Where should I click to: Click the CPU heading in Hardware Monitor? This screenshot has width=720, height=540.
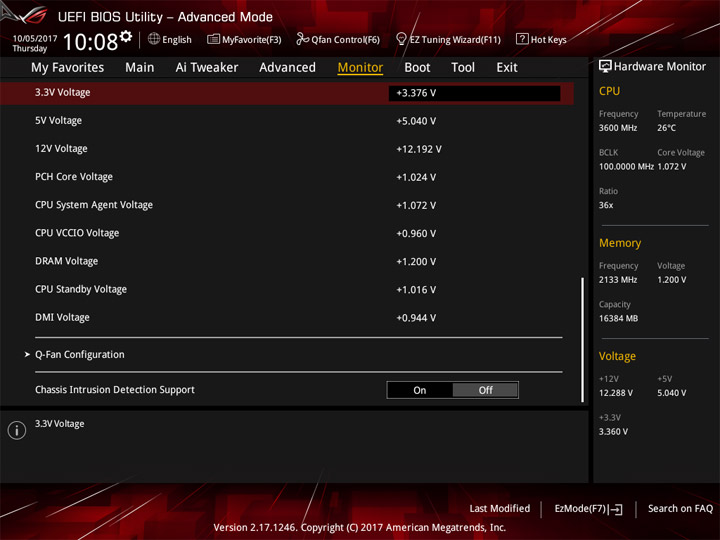pos(609,91)
